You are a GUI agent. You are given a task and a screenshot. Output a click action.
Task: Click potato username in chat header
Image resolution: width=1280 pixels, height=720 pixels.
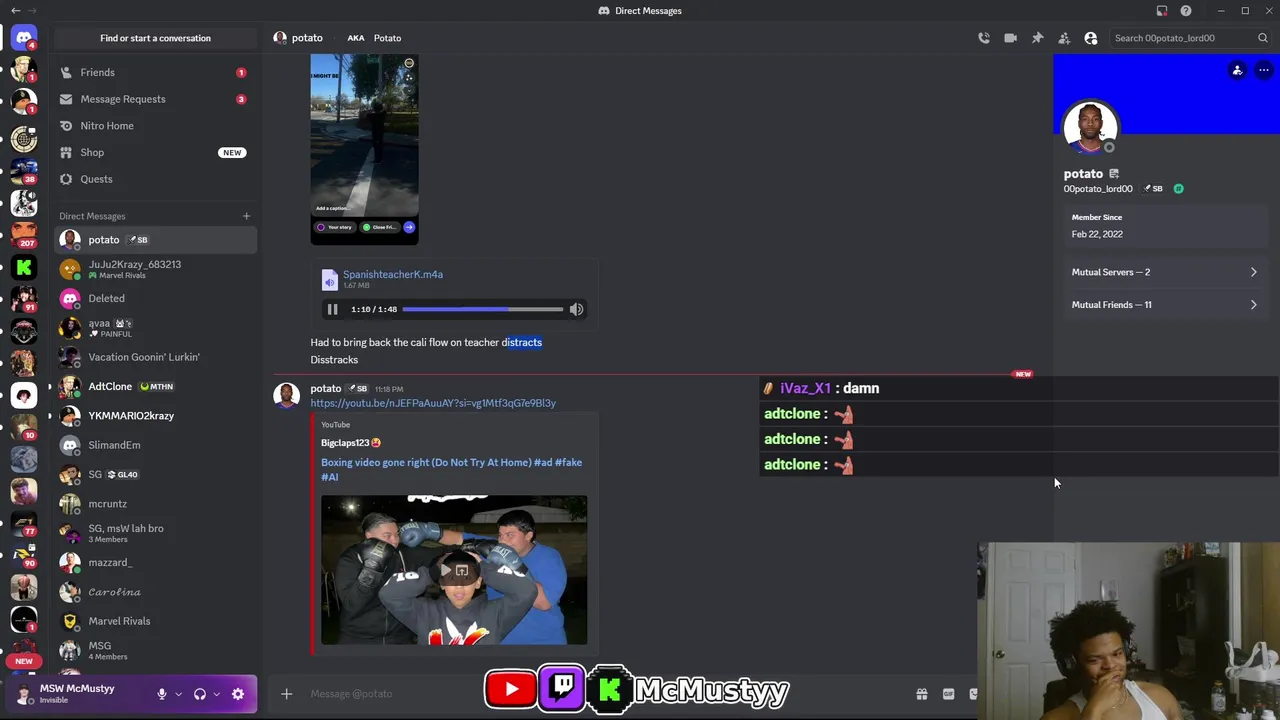(x=307, y=38)
